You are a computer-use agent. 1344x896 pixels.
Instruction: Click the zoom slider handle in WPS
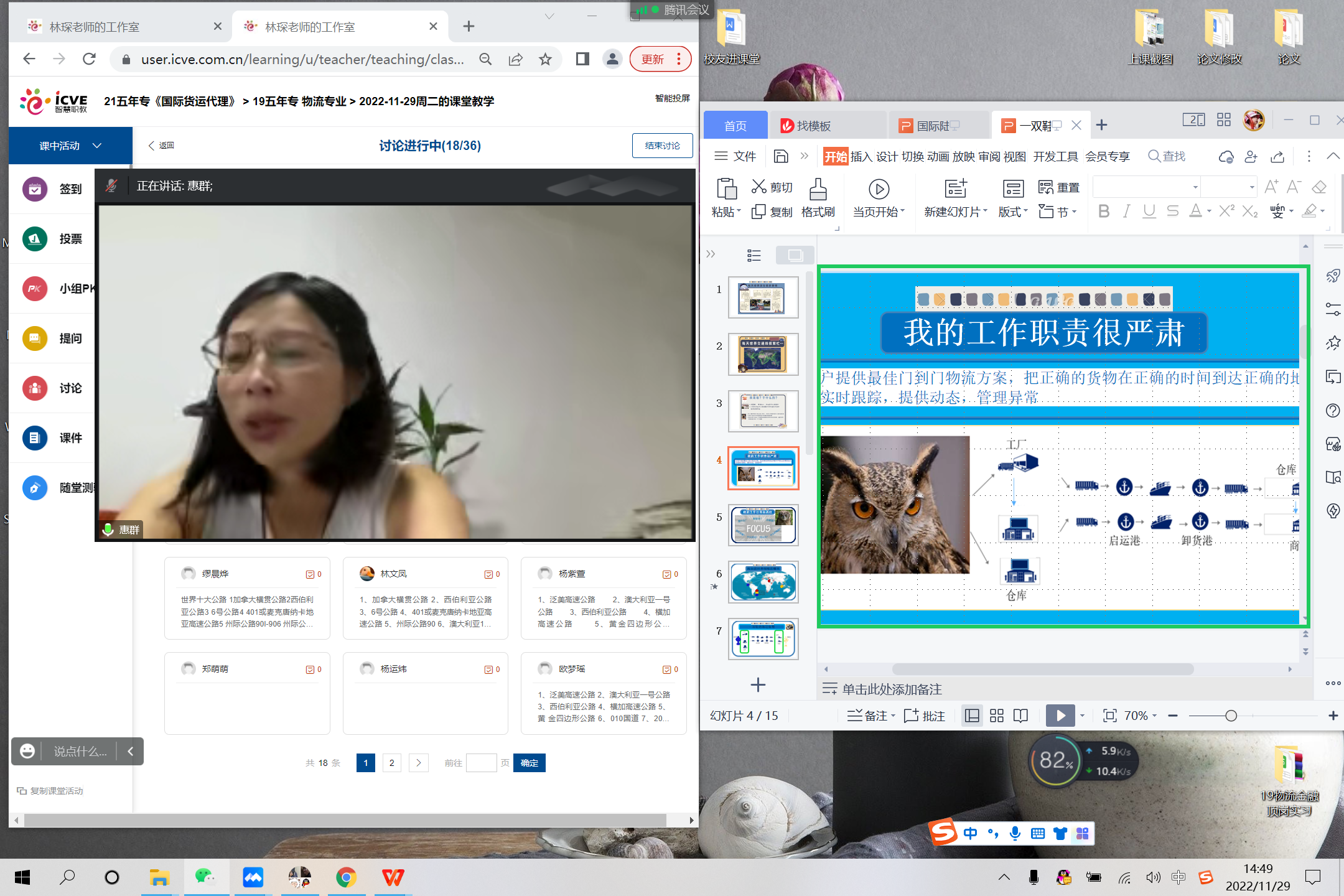pyautogui.click(x=1231, y=716)
